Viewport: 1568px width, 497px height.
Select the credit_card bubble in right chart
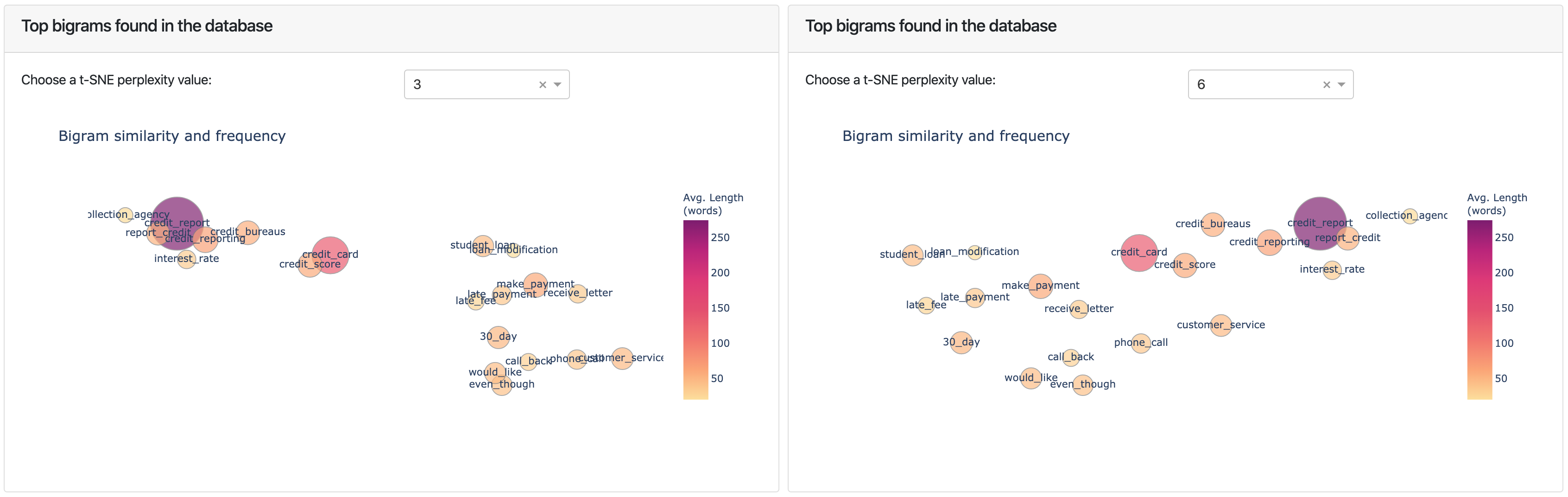[1139, 253]
